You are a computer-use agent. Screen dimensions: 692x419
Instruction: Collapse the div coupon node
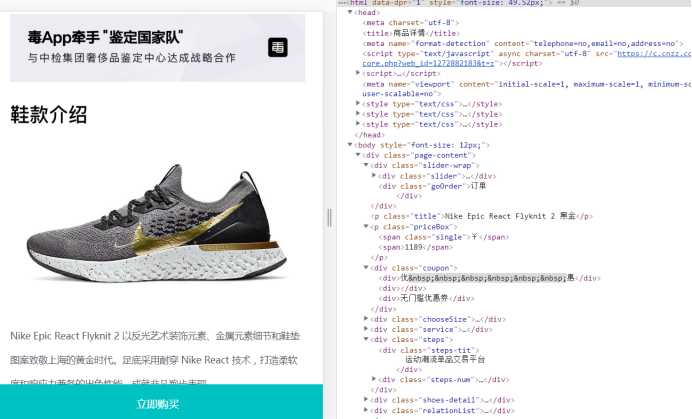pyautogui.click(x=366, y=268)
